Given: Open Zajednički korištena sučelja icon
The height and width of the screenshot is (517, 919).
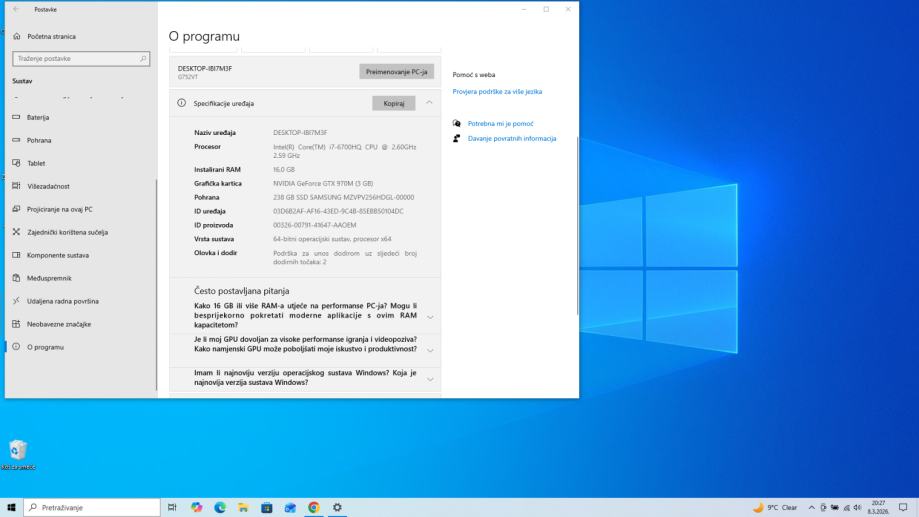Looking at the screenshot, I should 16,232.
